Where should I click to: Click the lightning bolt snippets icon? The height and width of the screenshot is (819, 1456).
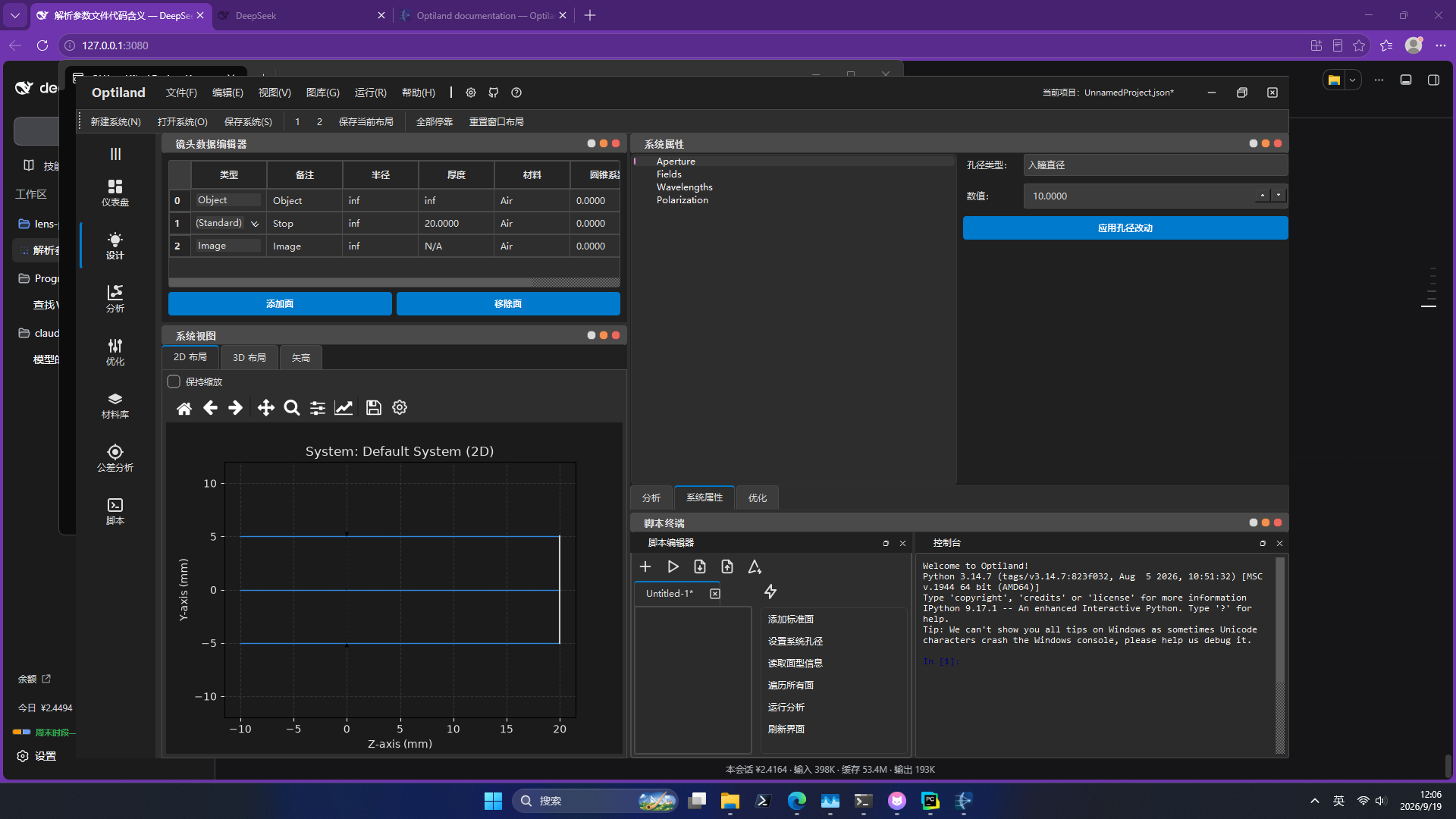(770, 591)
